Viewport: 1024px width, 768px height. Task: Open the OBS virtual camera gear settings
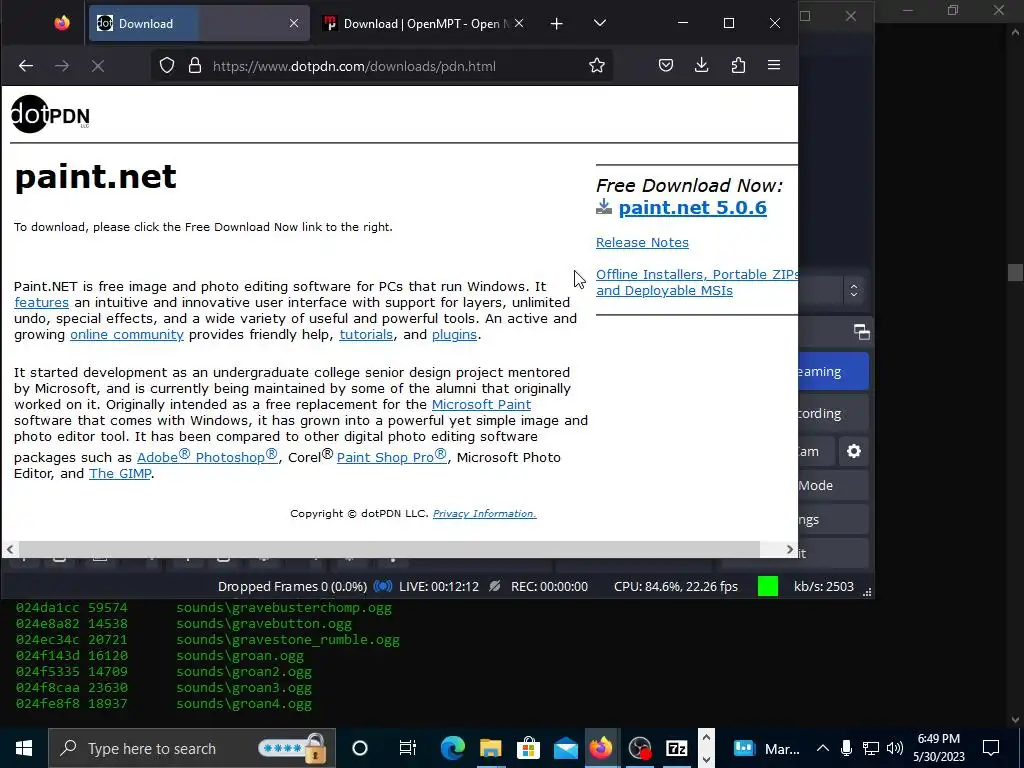(x=854, y=451)
